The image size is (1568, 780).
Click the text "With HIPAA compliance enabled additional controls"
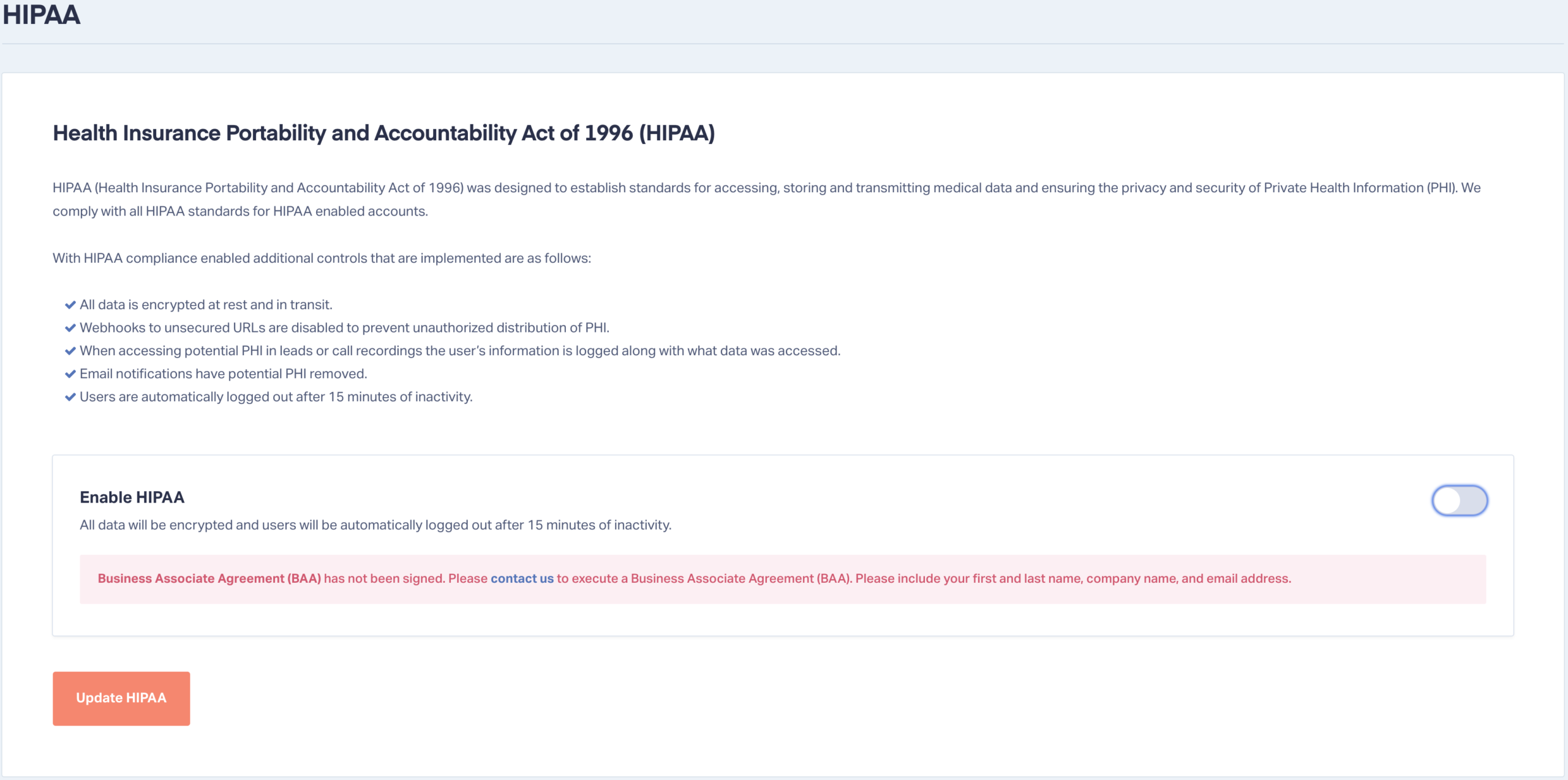pos(322,258)
